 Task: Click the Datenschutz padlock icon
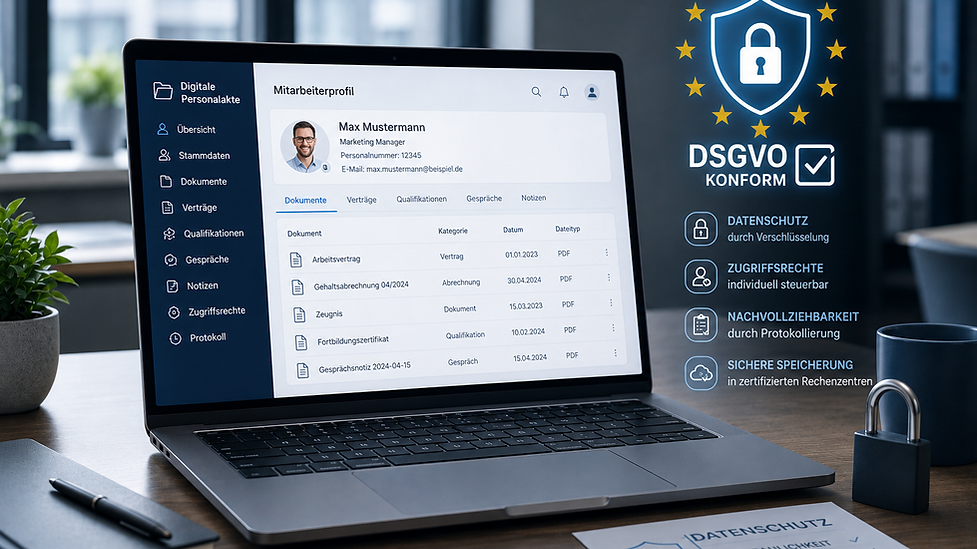(701, 229)
